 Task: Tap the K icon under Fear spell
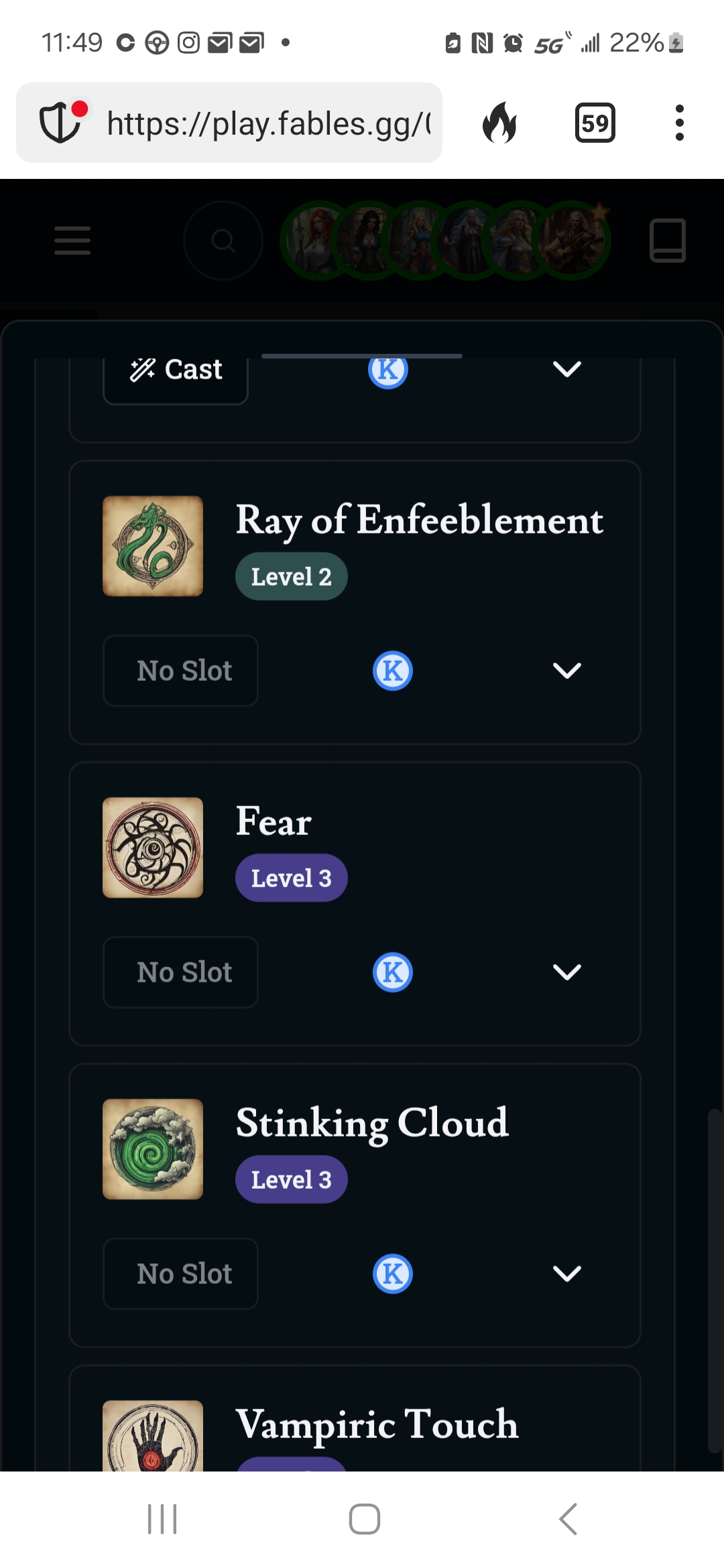393,972
